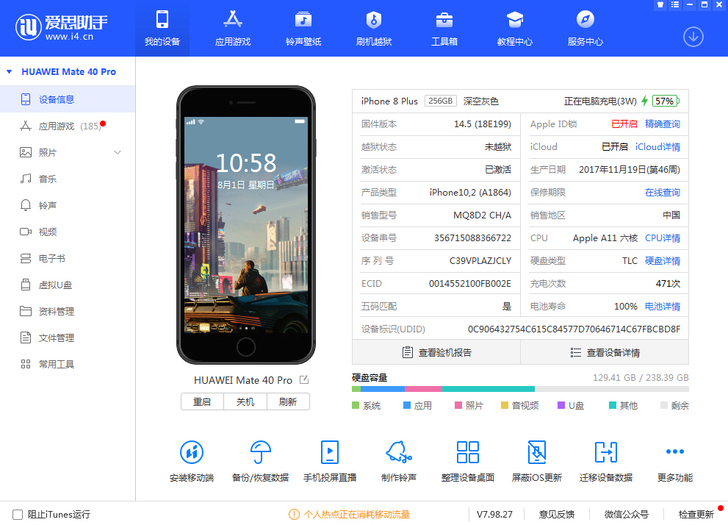Open the 迁移设备数据 icon
Screen dimensions: 728x525
pos(606,452)
